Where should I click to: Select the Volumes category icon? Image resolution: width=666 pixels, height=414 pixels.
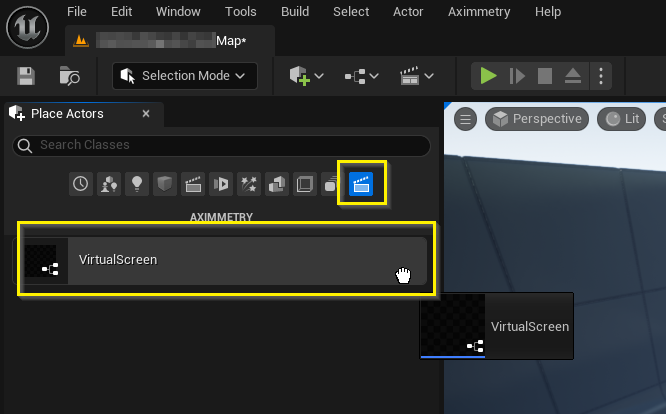tap(305, 184)
